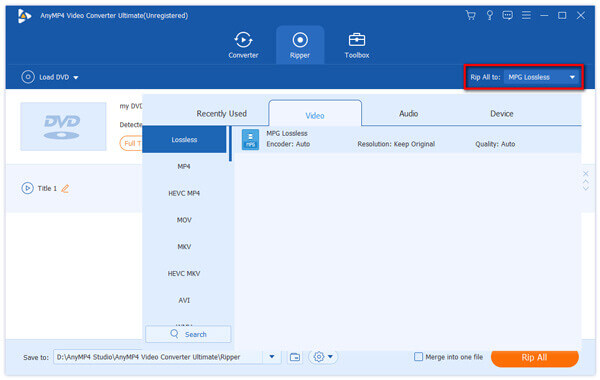The image size is (600, 380).
Task: Click the Rip All button
Action: (535, 358)
